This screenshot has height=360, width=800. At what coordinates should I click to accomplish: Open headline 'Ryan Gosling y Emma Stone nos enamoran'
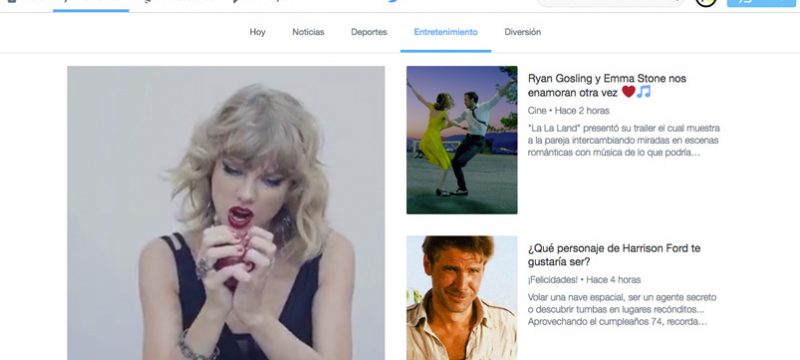pyautogui.click(x=607, y=86)
